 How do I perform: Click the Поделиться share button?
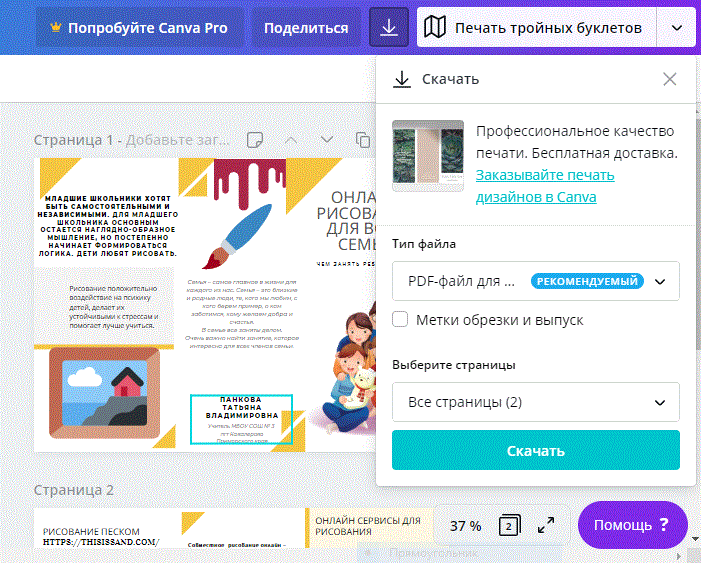(x=306, y=28)
